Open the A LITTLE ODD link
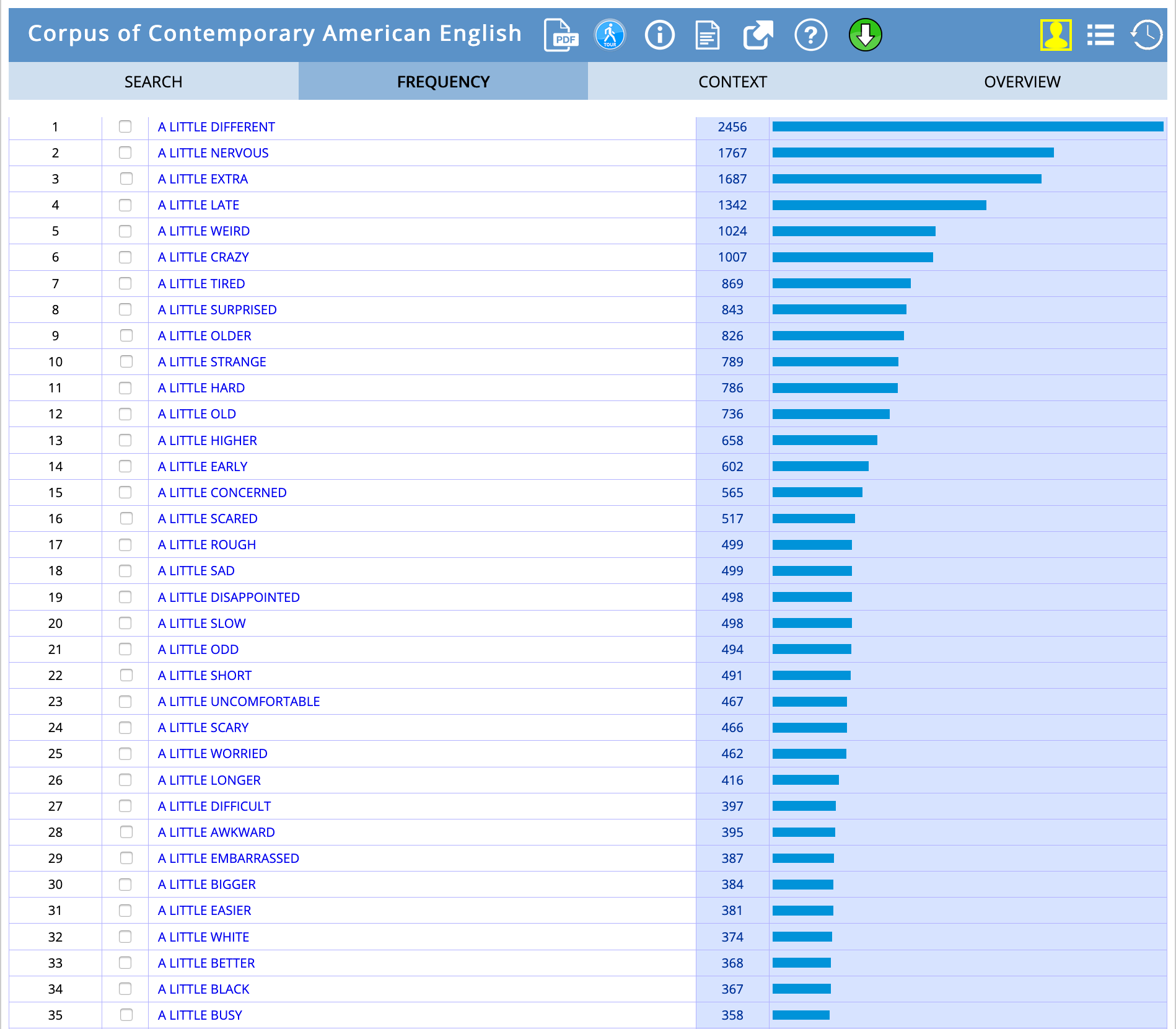This screenshot has width=1176, height=1029. tap(198, 650)
